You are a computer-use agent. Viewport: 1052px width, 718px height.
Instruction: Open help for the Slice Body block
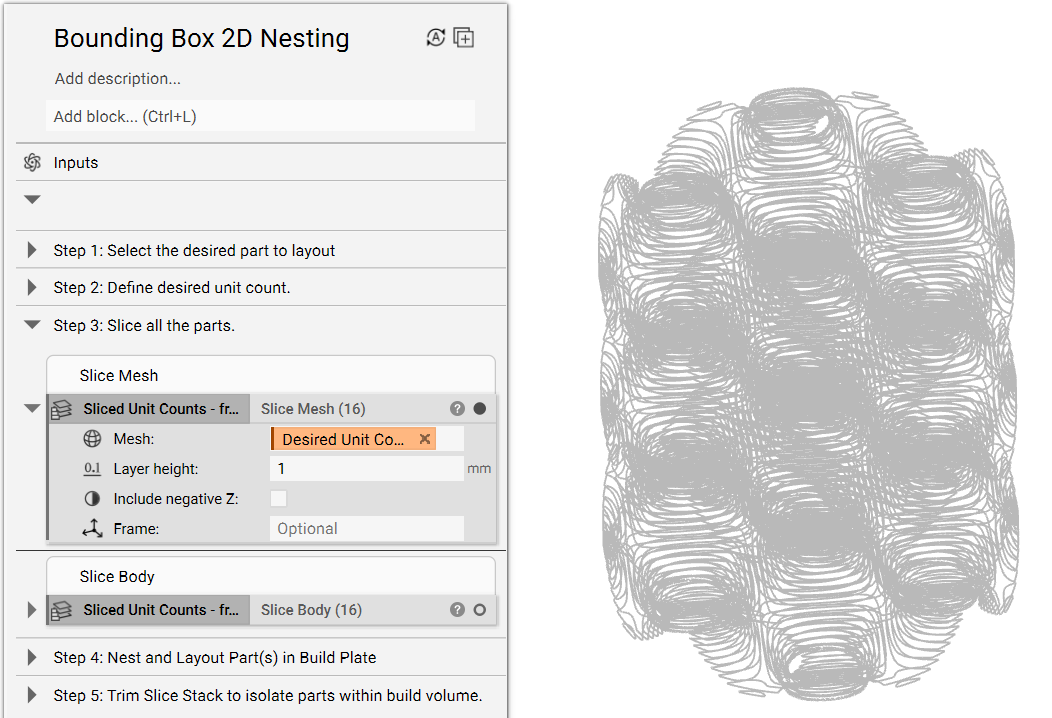[x=458, y=610]
